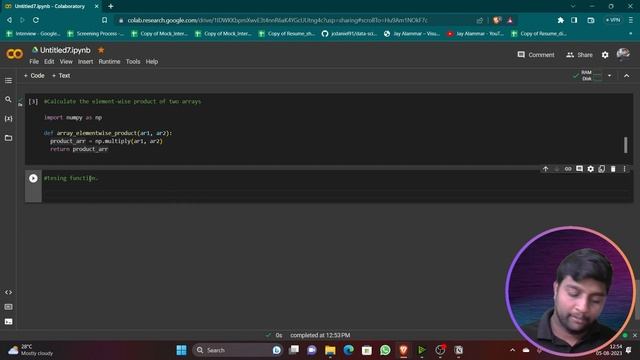The width and height of the screenshot is (640, 360).
Task: Bookmark this page icon
Action: (104, 20)
